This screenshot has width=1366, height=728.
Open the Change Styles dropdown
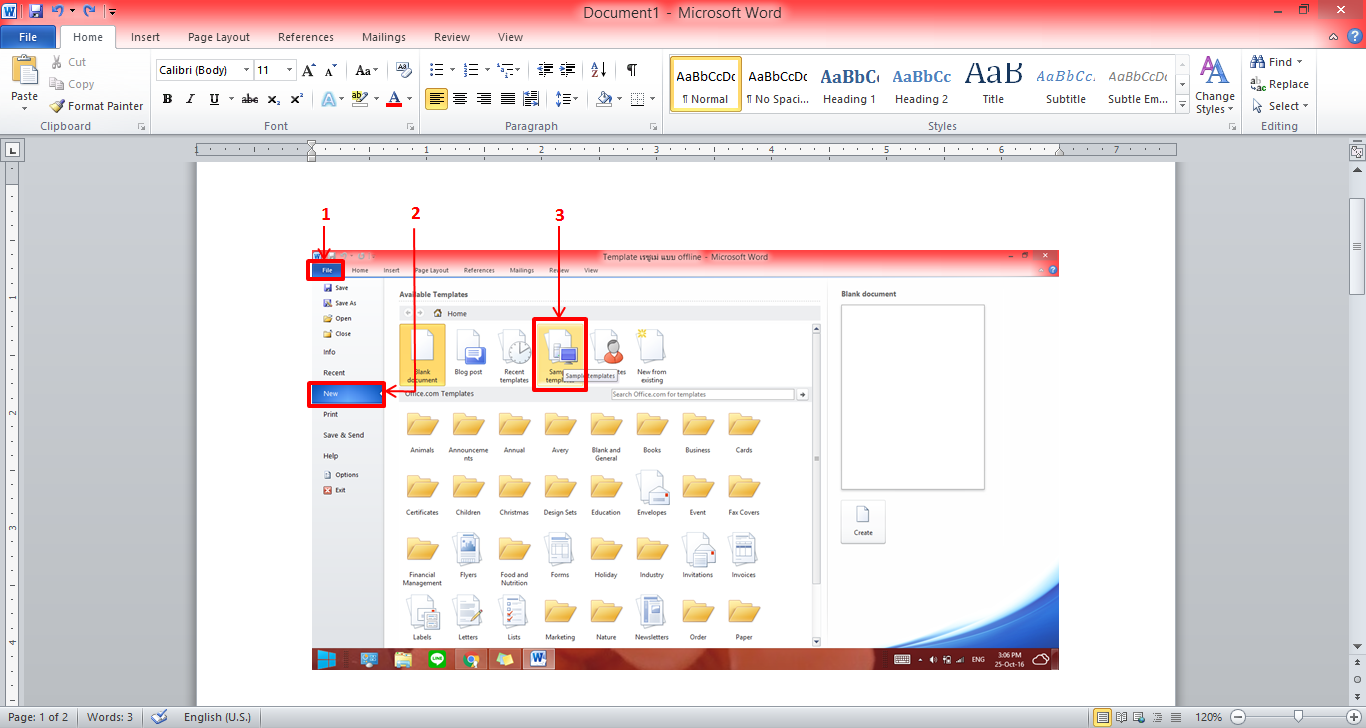pos(1214,85)
